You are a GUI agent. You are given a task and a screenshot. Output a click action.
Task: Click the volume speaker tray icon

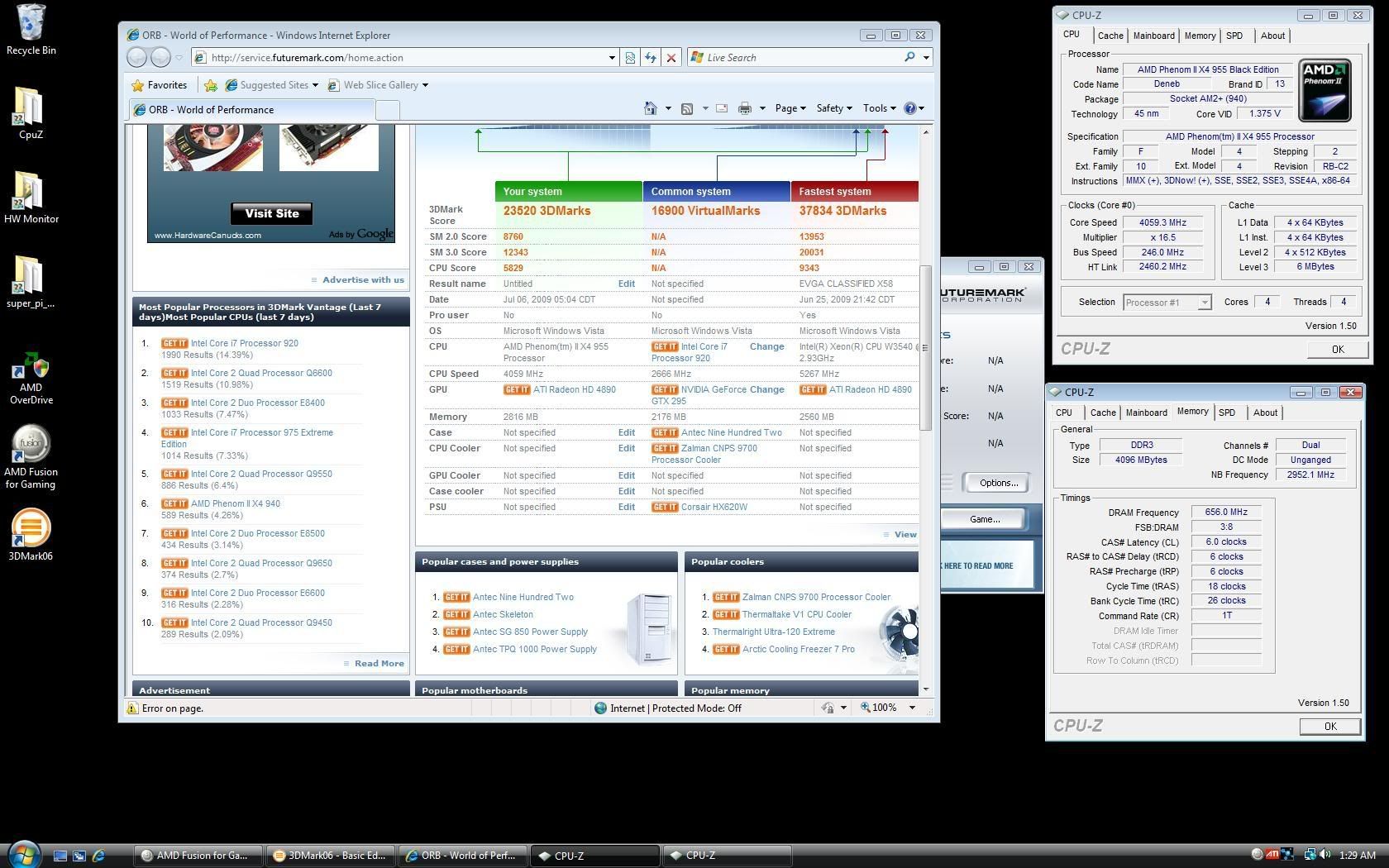[1325, 855]
